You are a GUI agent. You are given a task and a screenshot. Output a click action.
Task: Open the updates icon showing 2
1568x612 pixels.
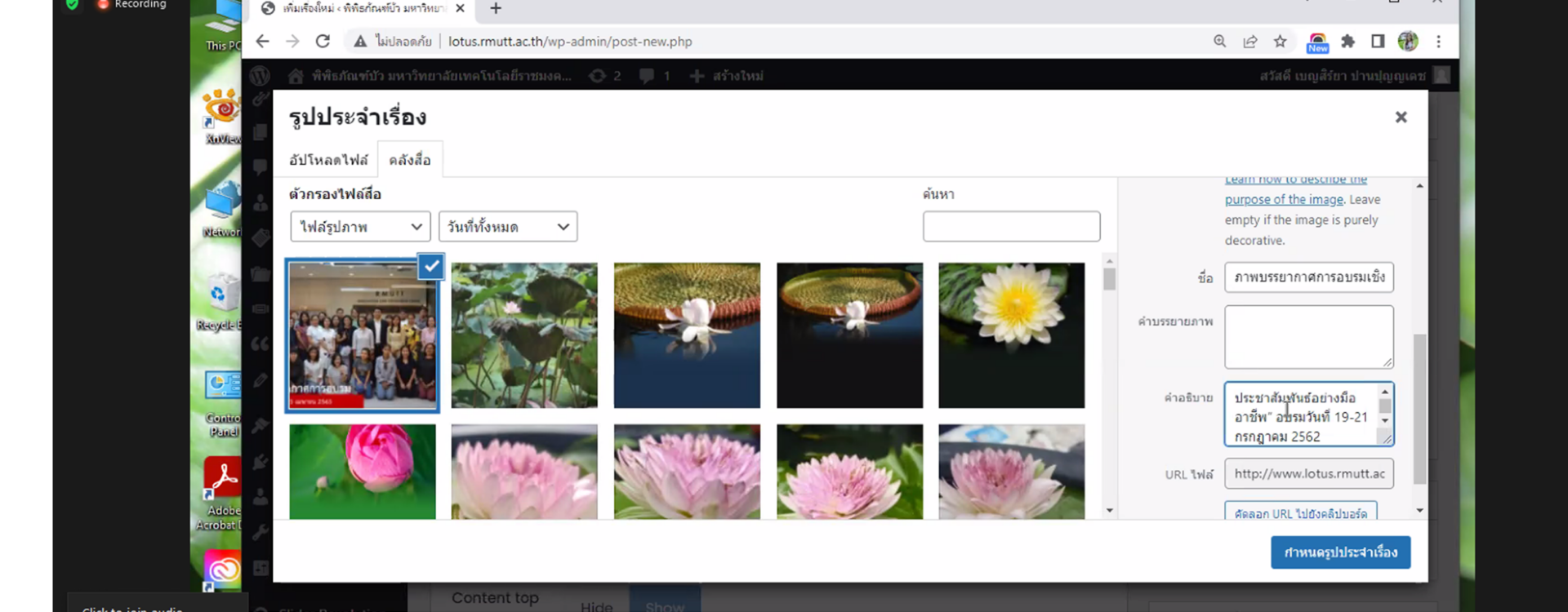604,76
